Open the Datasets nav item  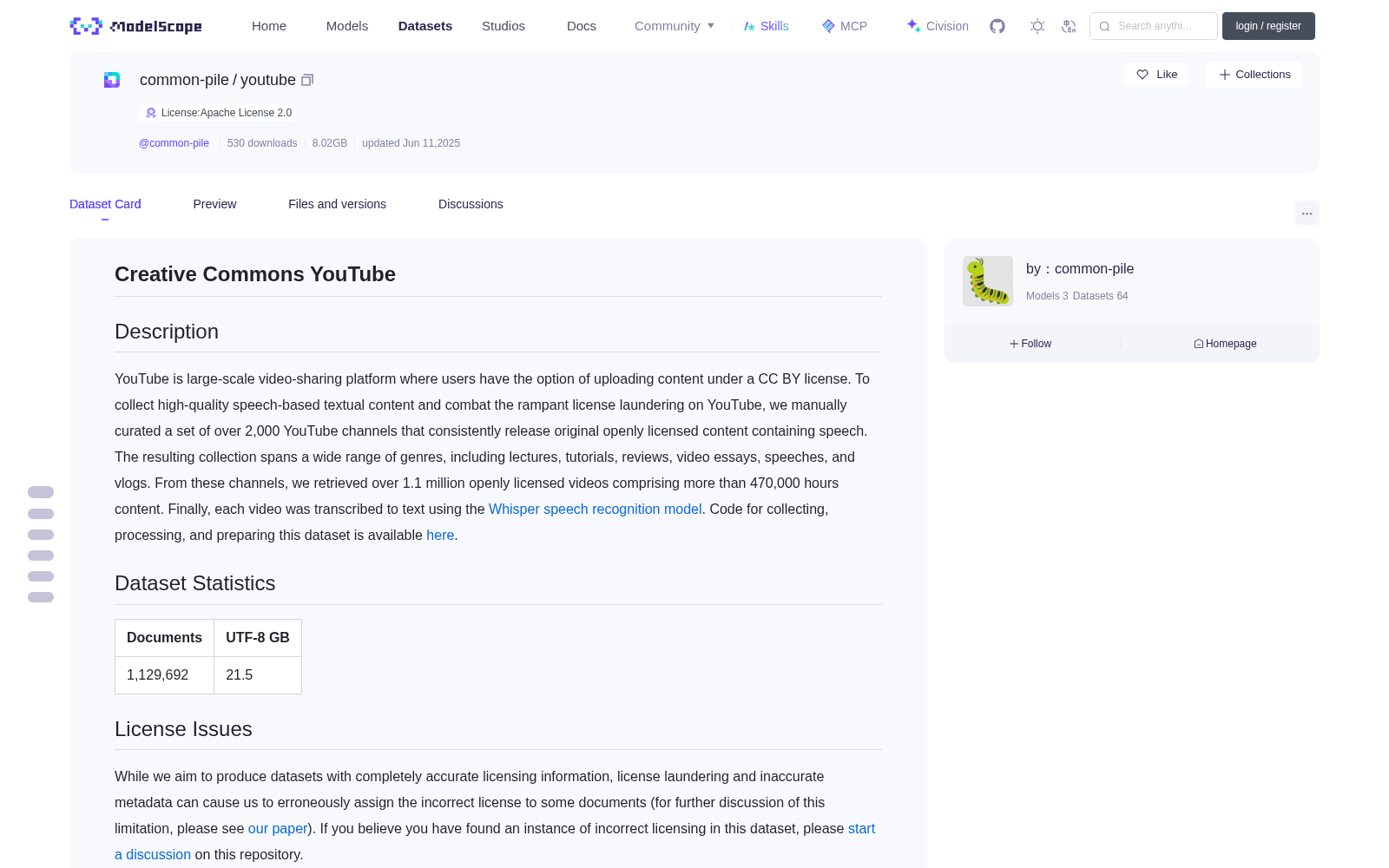[425, 26]
